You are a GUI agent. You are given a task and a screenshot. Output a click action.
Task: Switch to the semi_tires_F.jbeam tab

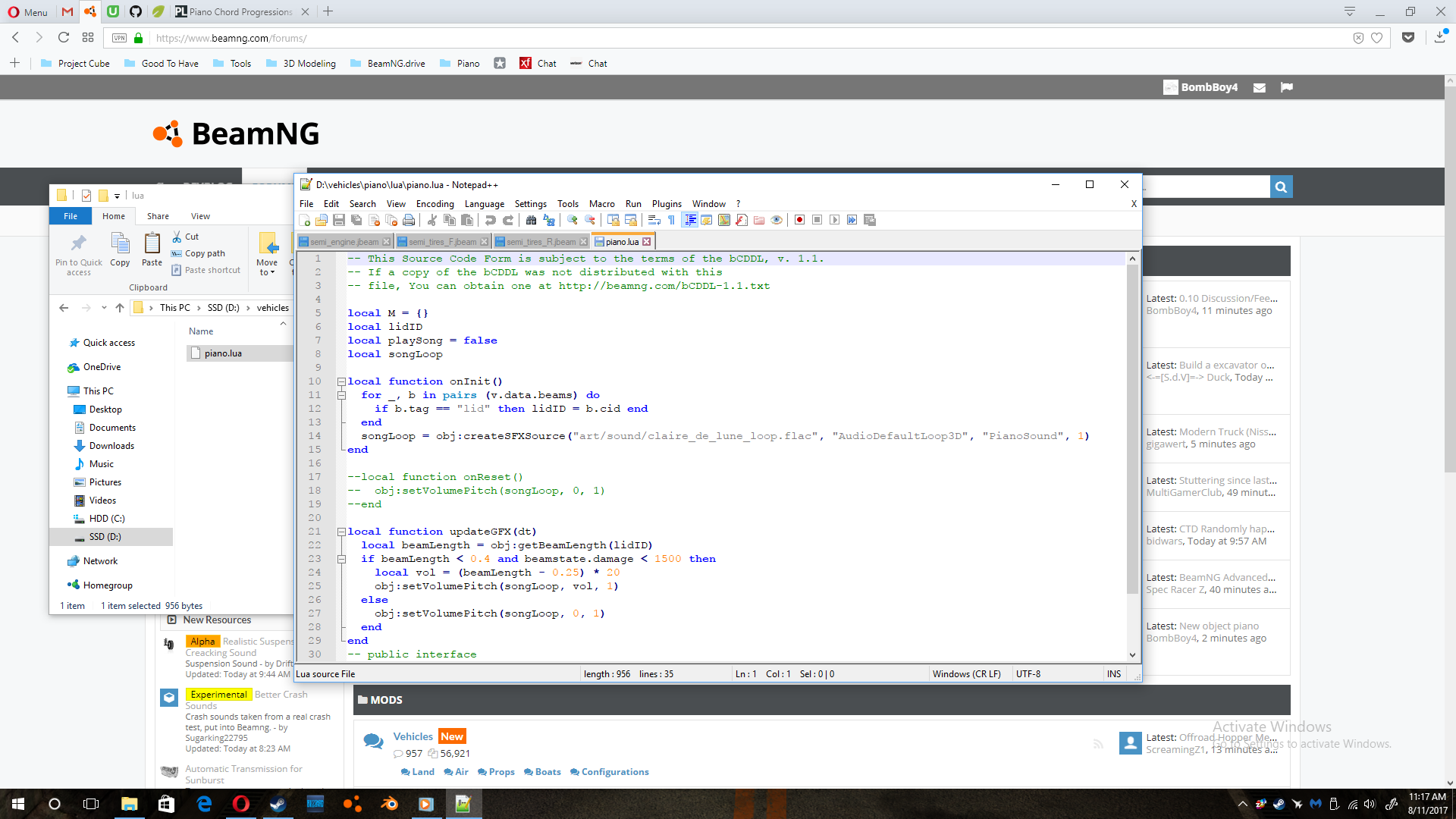pos(443,242)
